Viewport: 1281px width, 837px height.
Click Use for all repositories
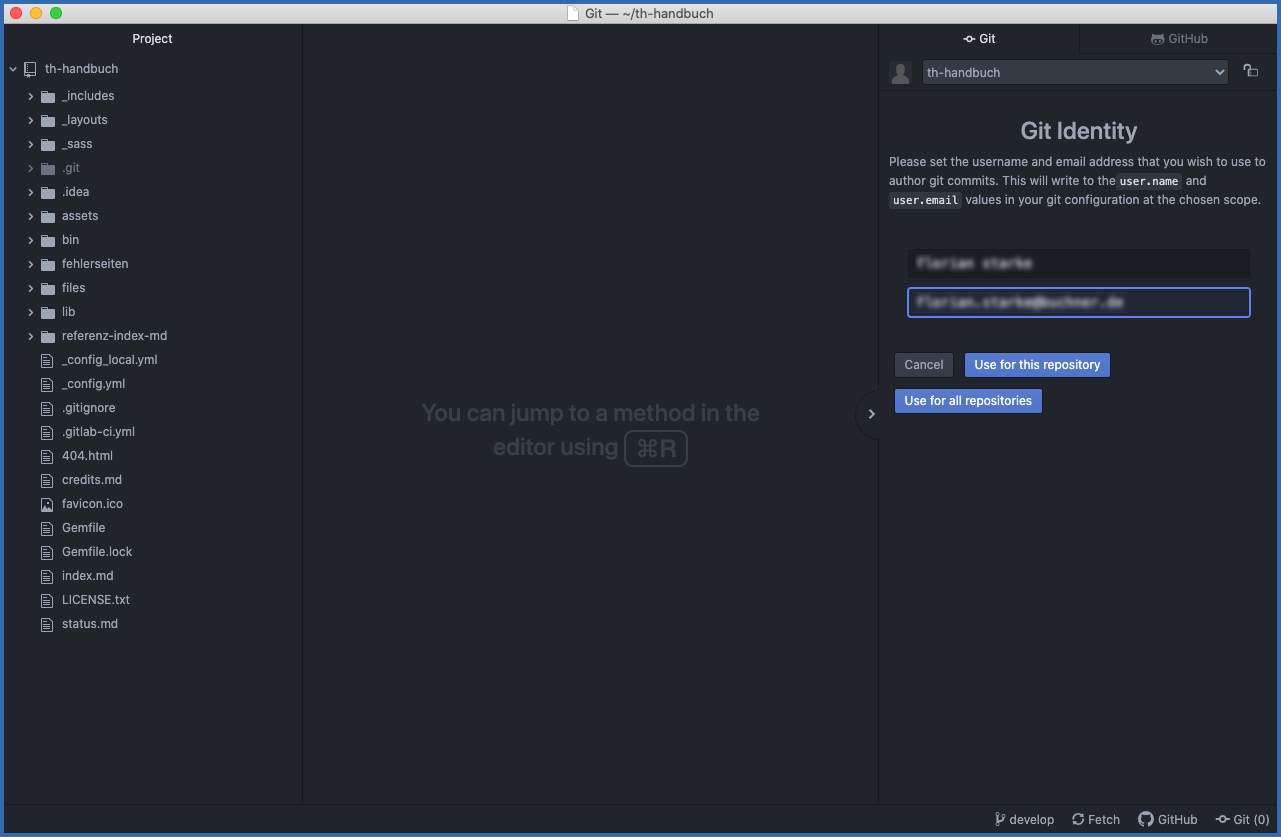click(968, 400)
